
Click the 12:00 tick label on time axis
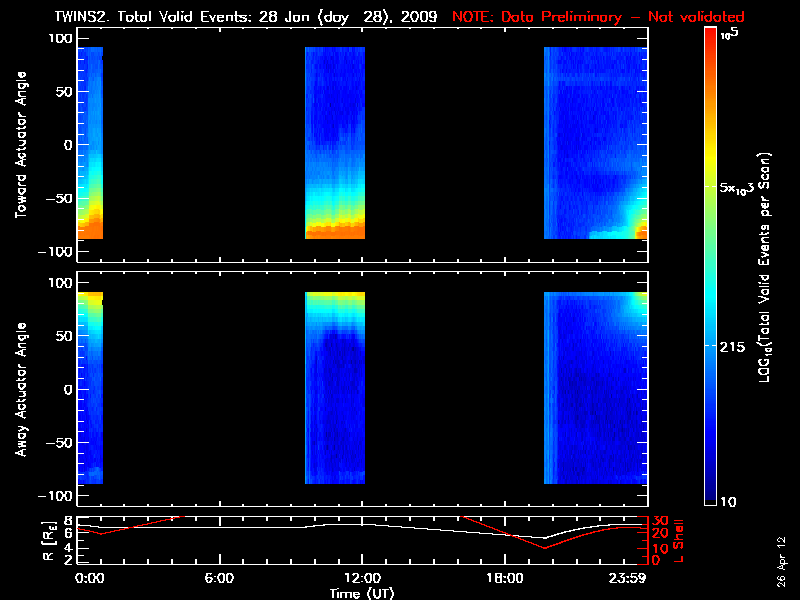[x=362, y=578]
